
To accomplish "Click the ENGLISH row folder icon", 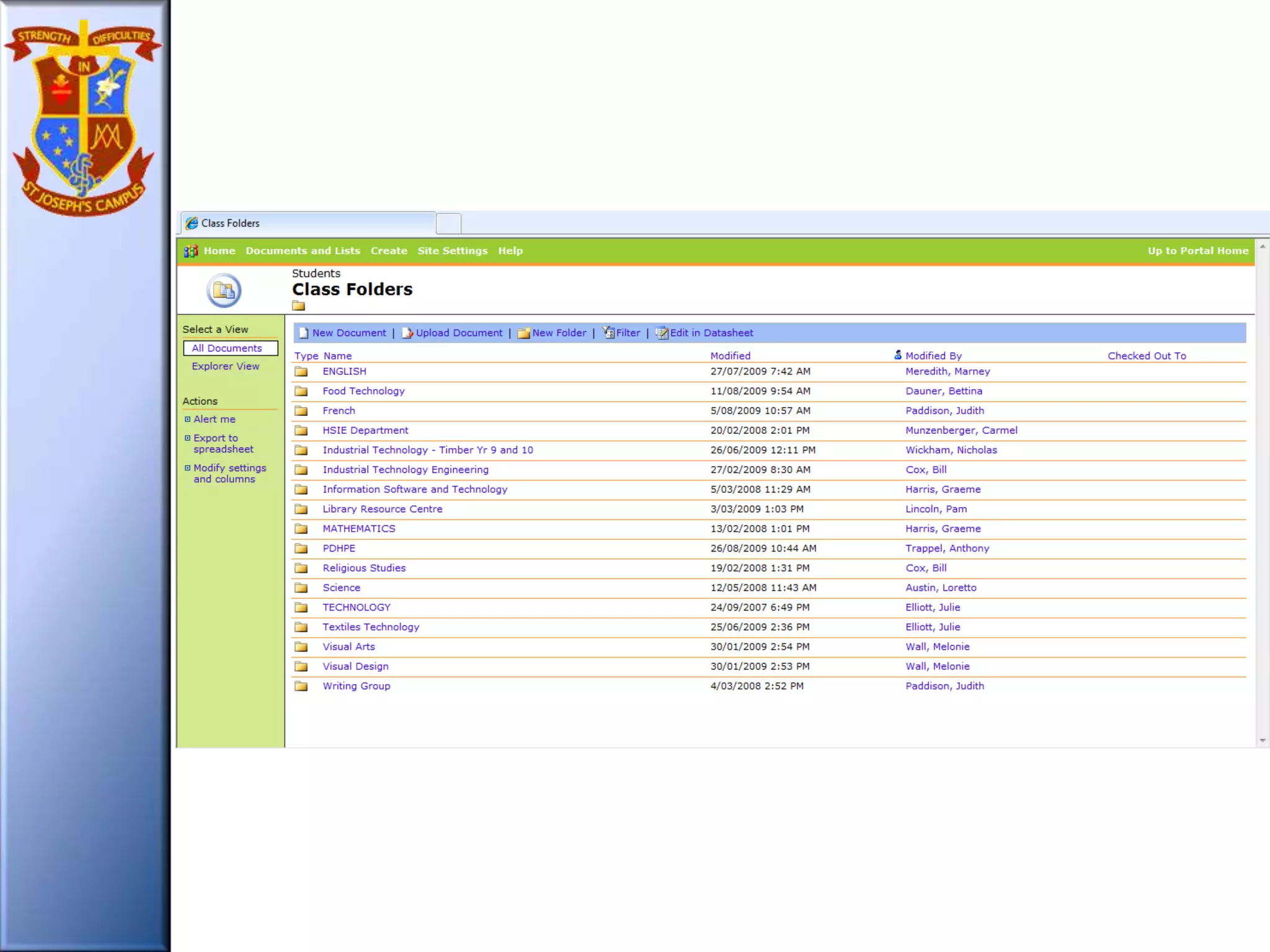I will (301, 371).
